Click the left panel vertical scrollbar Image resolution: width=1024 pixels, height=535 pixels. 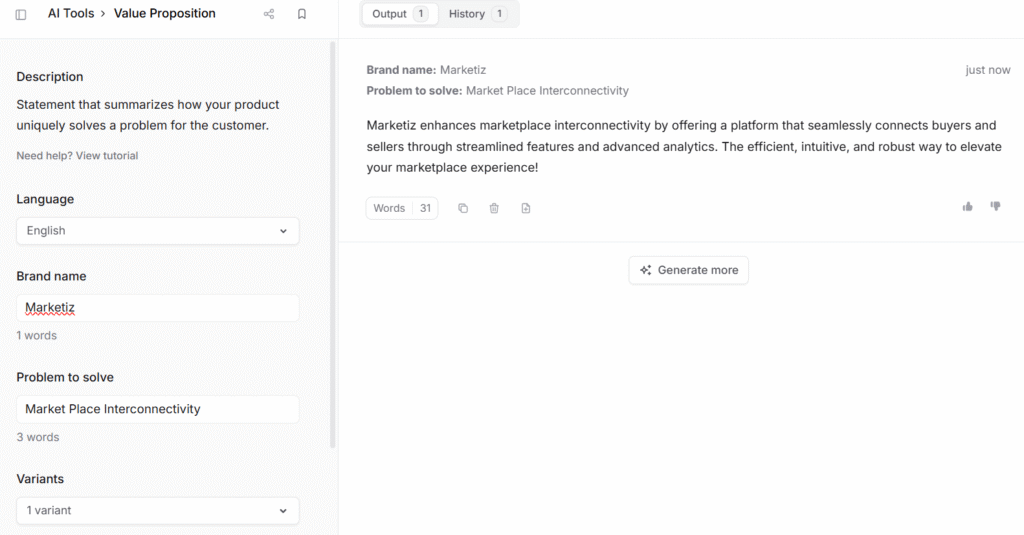[x=332, y=245]
